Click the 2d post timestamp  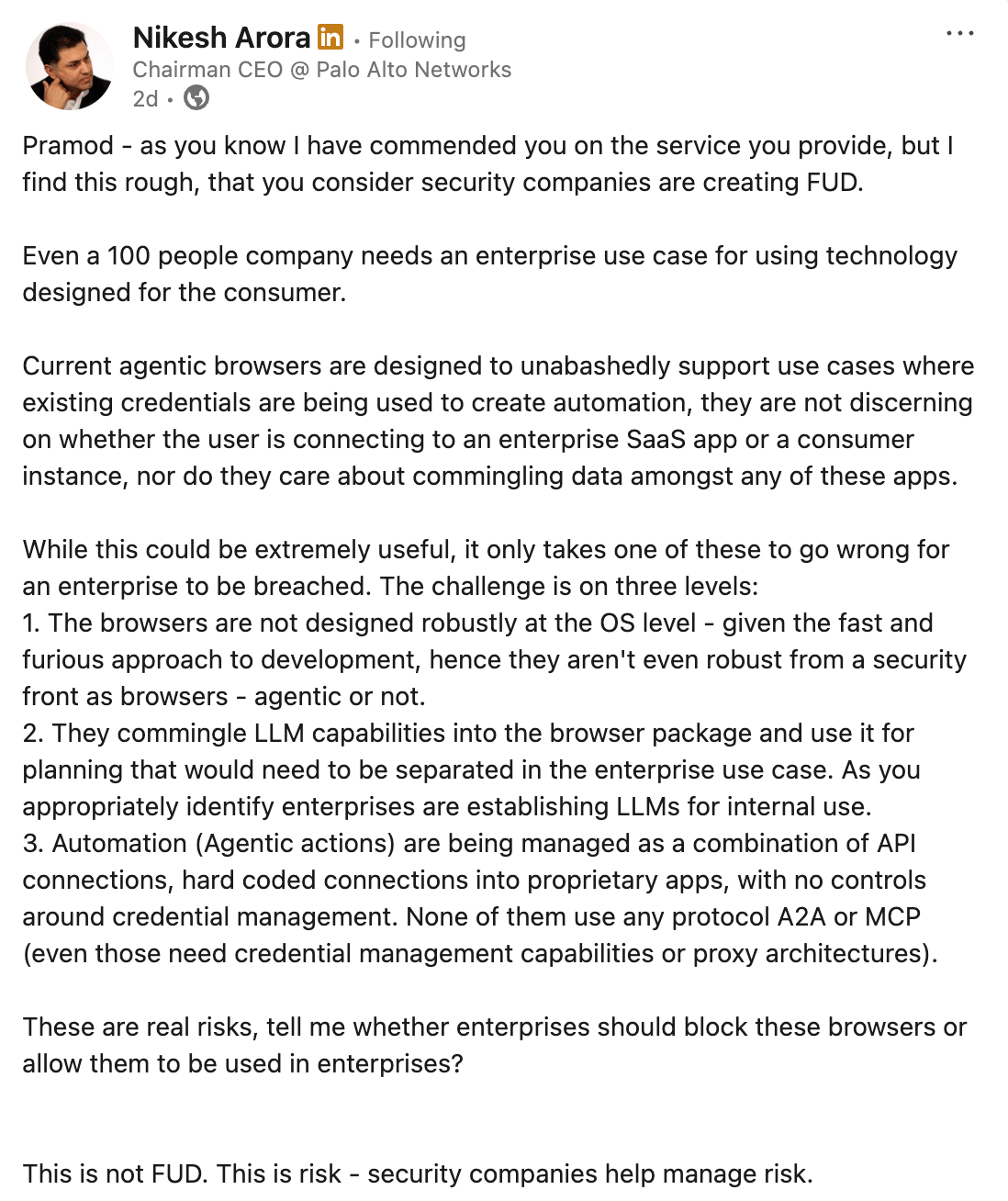[145, 98]
